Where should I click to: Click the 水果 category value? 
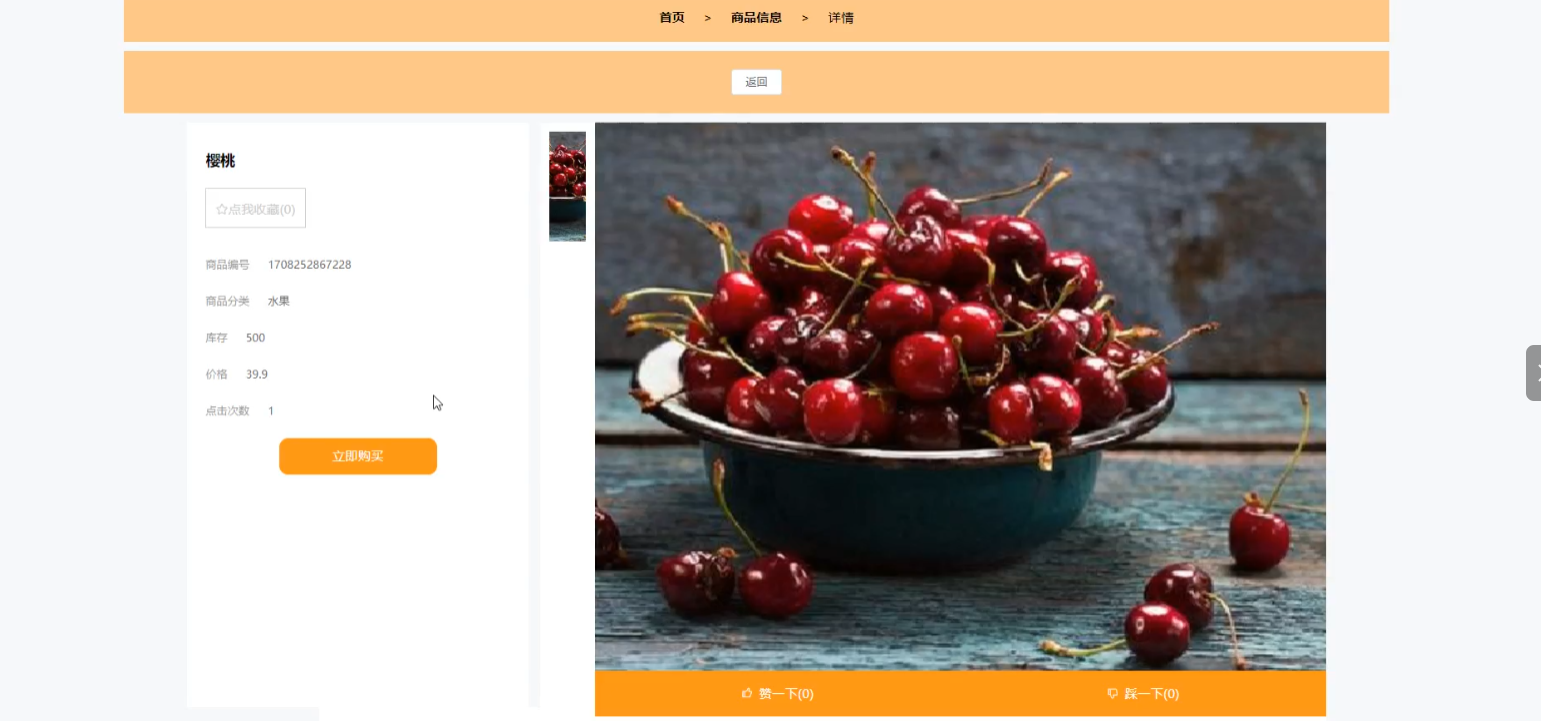[278, 301]
